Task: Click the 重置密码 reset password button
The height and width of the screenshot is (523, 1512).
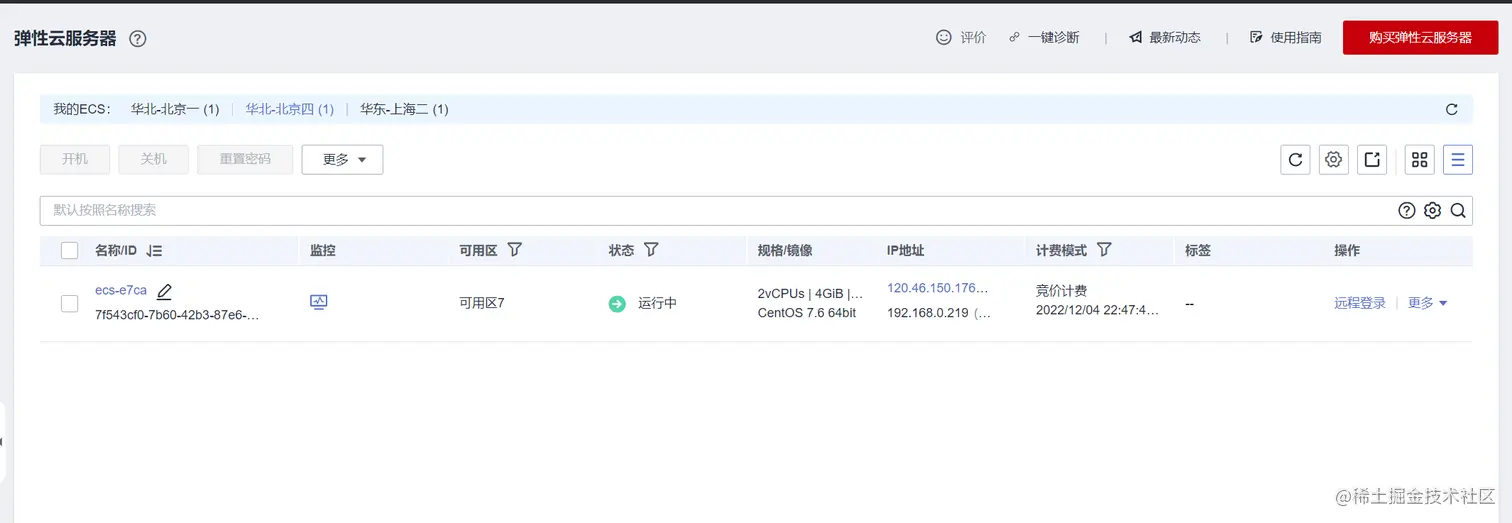Action: click(245, 159)
